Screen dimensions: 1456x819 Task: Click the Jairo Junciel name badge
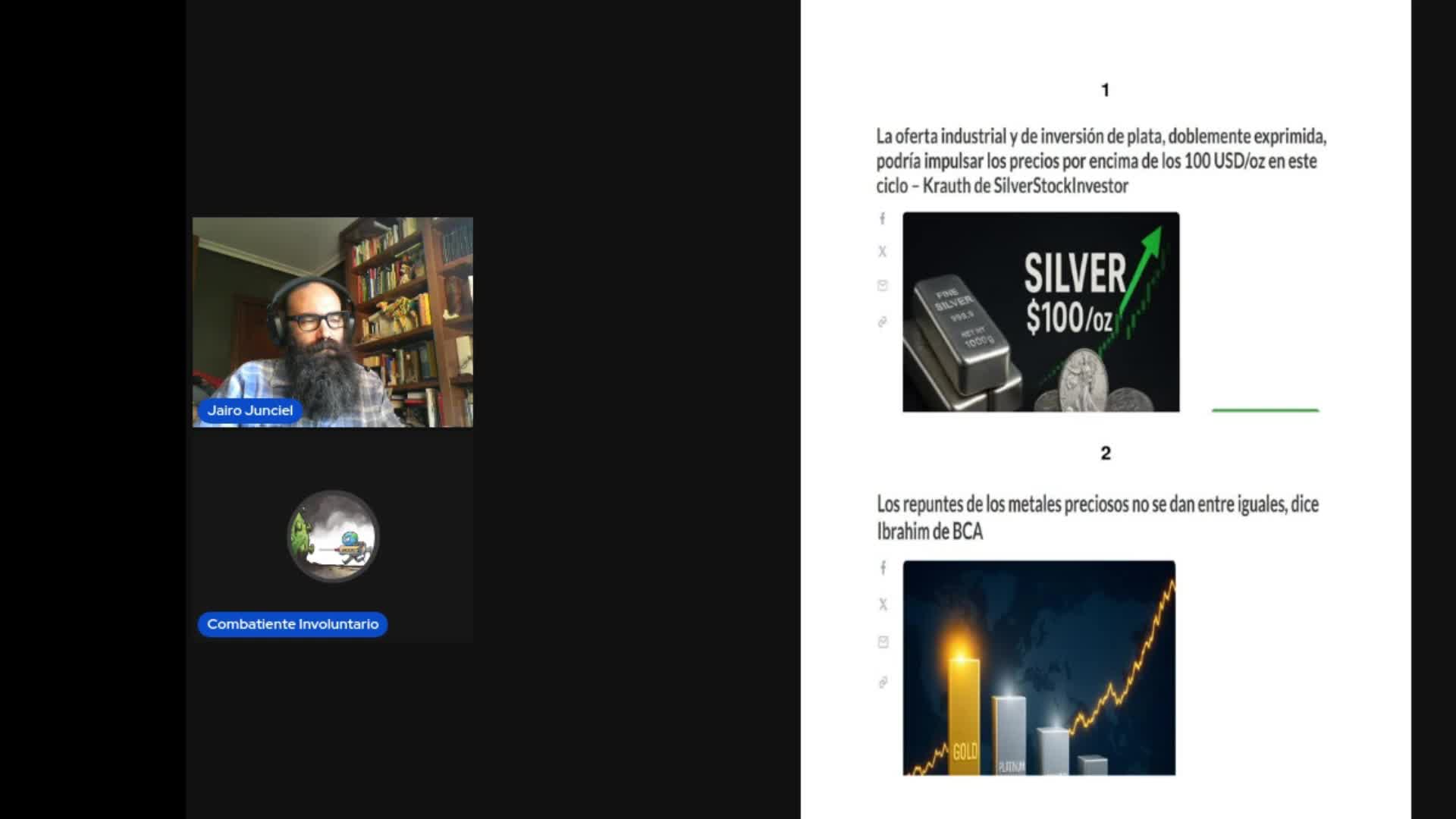249,410
